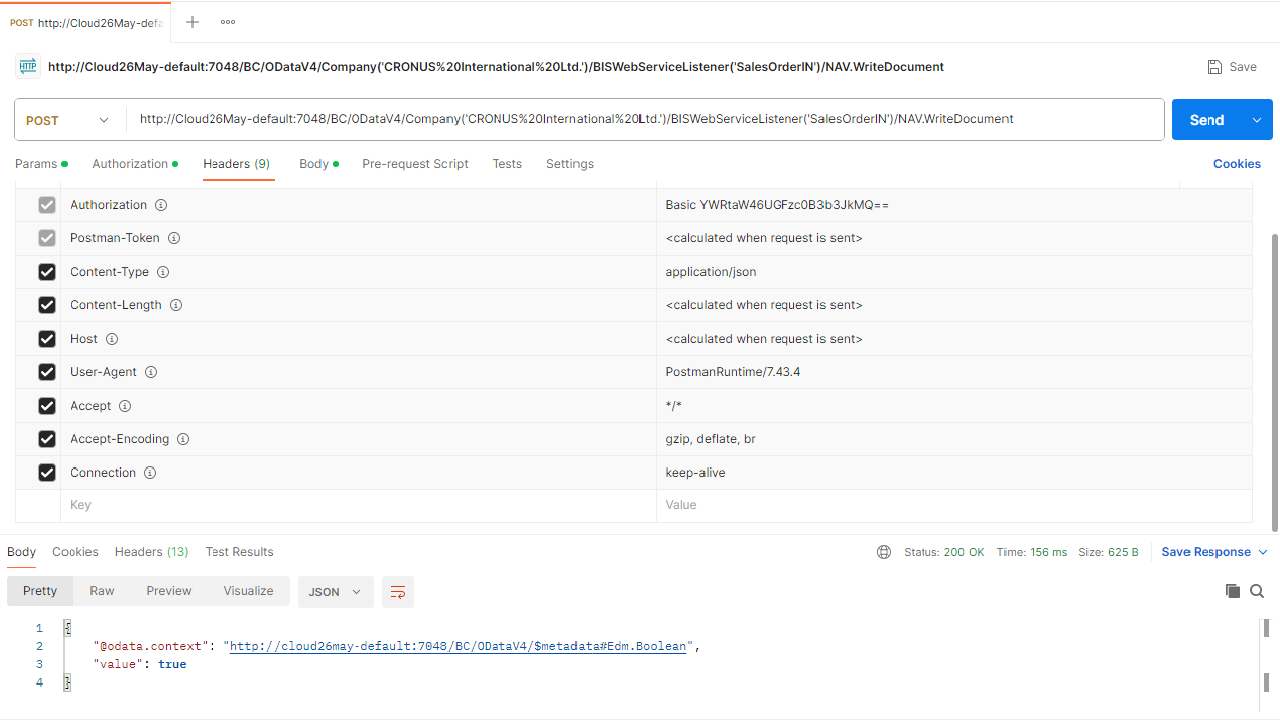
Task: Toggle word wrap icon in response
Action: pyautogui.click(x=398, y=592)
